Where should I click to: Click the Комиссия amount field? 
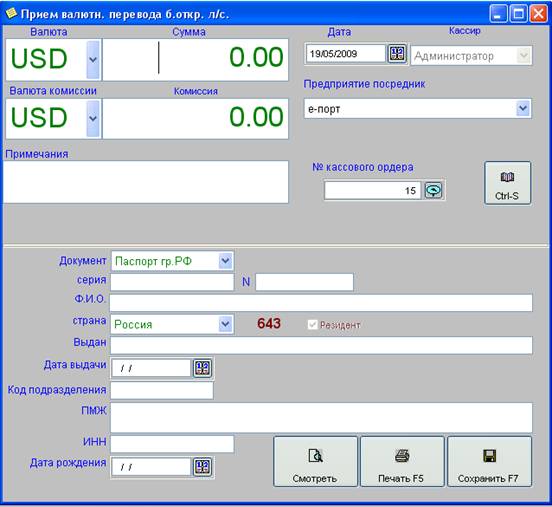(195, 119)
